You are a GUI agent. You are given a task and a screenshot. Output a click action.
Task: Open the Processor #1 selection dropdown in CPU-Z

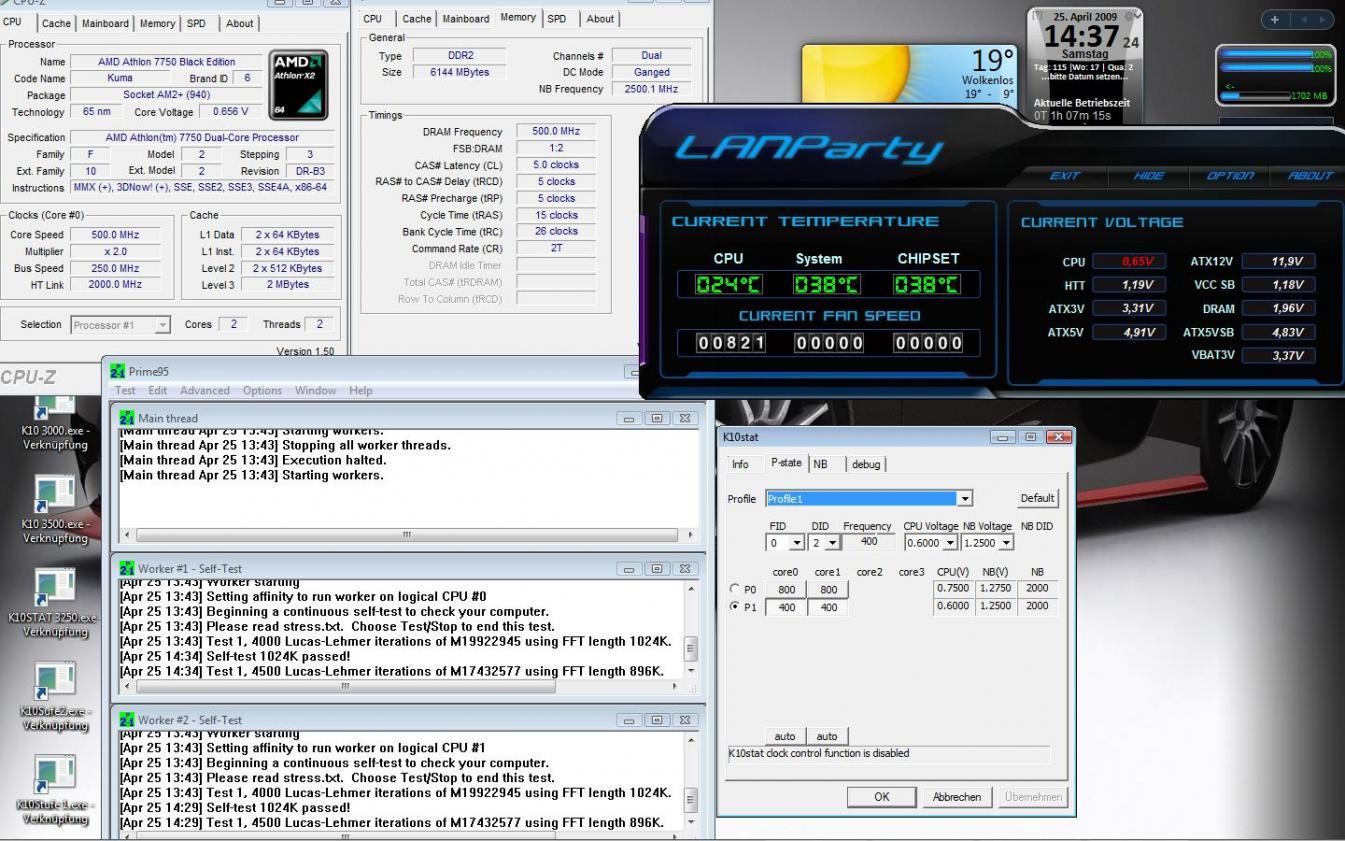(x=162, y=324)
